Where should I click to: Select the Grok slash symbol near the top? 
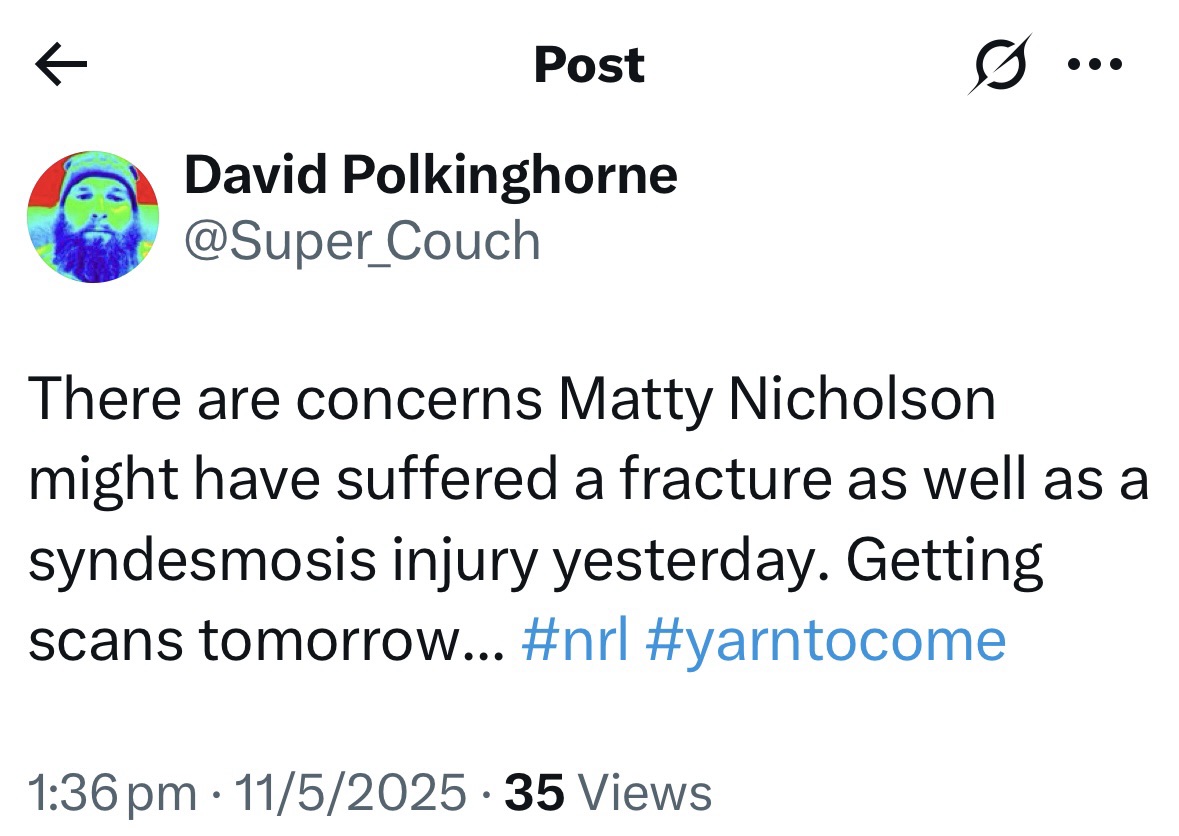click(x=1002, y=63)
